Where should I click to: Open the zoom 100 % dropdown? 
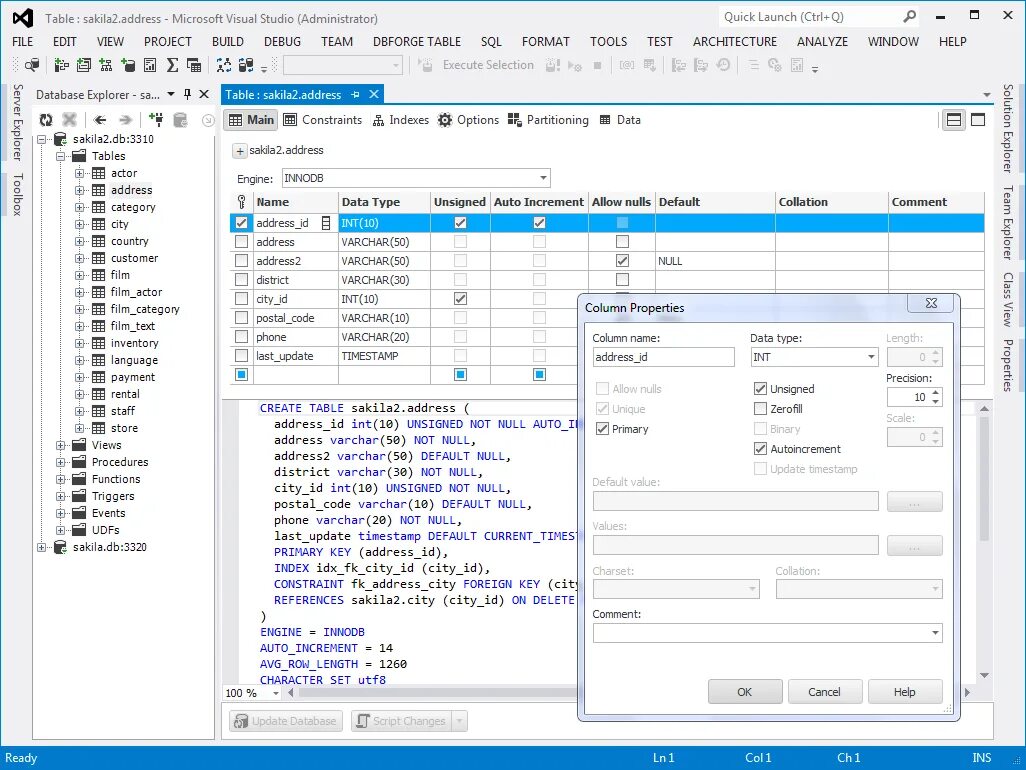click(275, 693)
